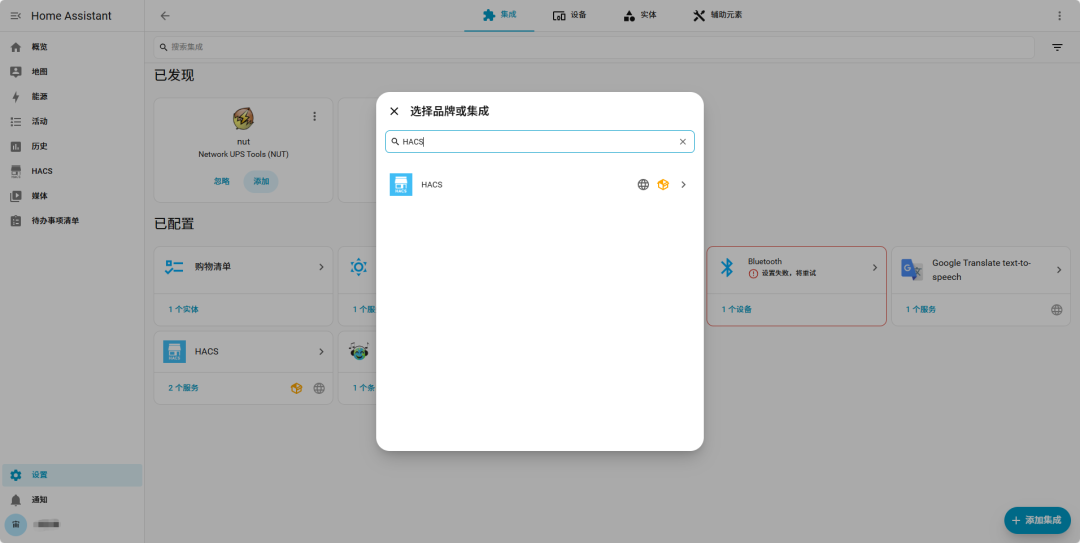Switch to the 实体 tab
This screenshot has height=543, width=1080.
pos(640,15)
